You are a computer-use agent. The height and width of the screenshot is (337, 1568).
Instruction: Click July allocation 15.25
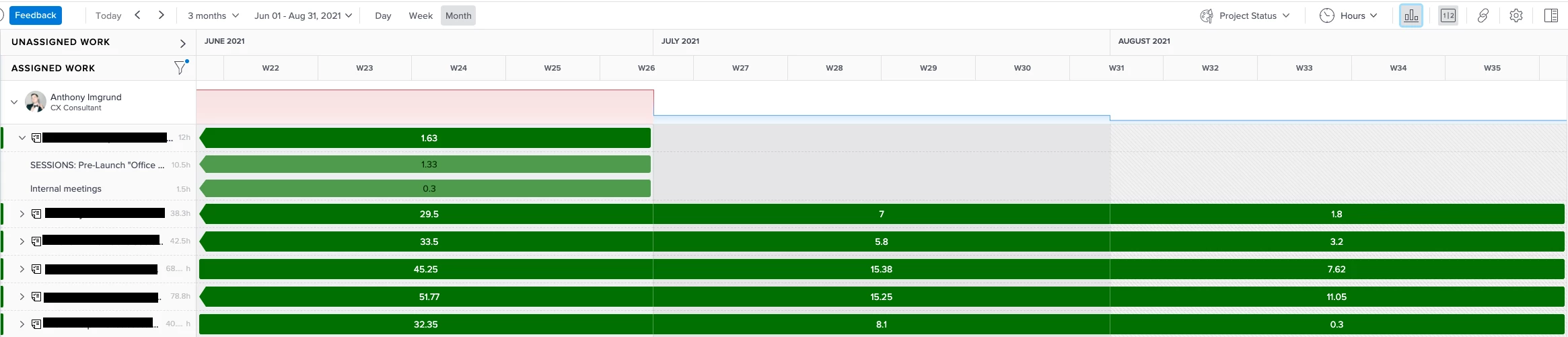tap(882, 297)
